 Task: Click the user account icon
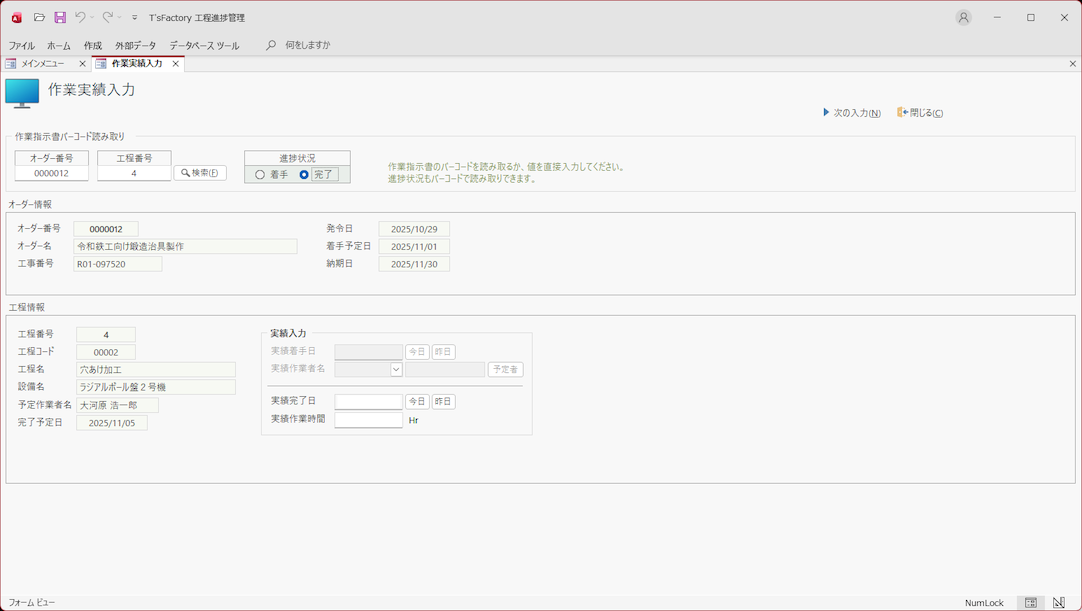point(963,18)
